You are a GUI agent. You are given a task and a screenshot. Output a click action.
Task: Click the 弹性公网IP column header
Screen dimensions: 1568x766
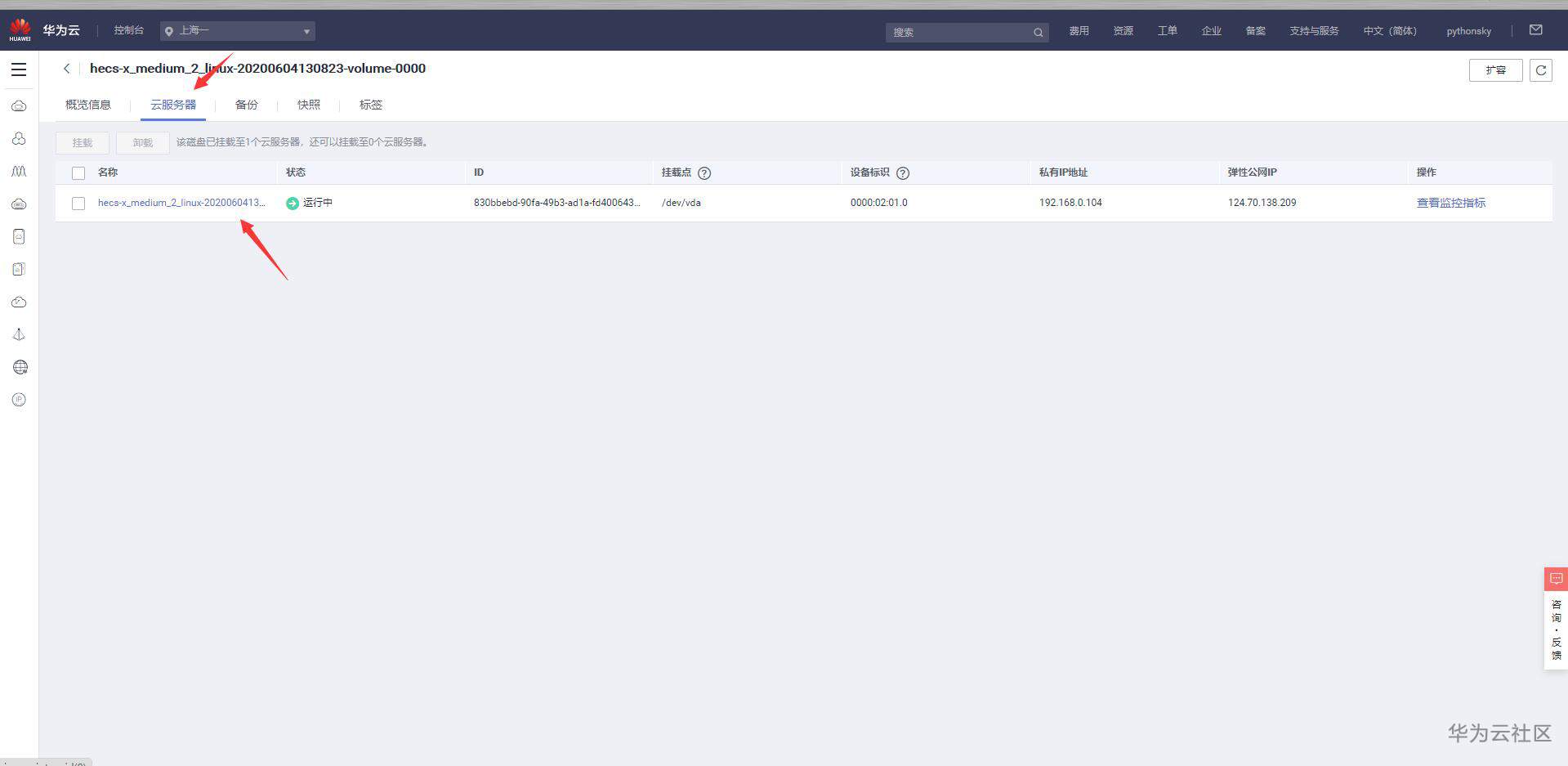click(1253, 172)
